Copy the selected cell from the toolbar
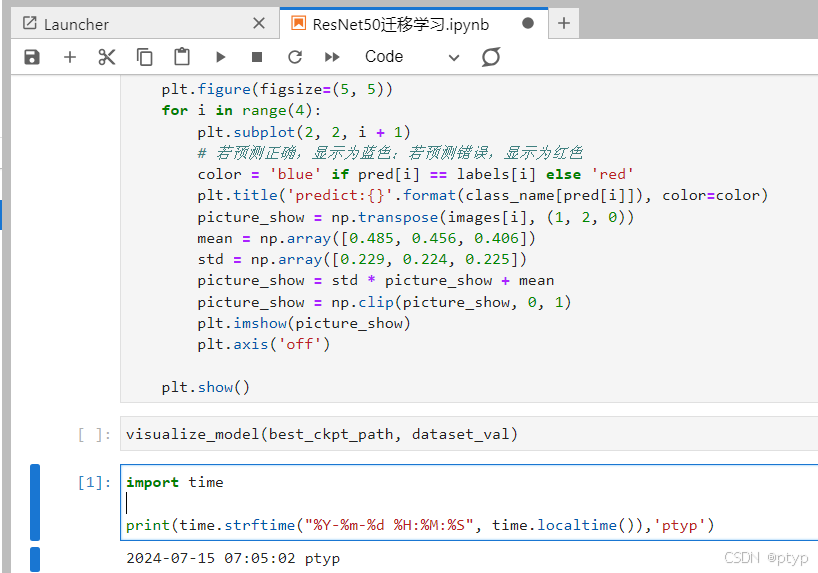 pos(145,57)
